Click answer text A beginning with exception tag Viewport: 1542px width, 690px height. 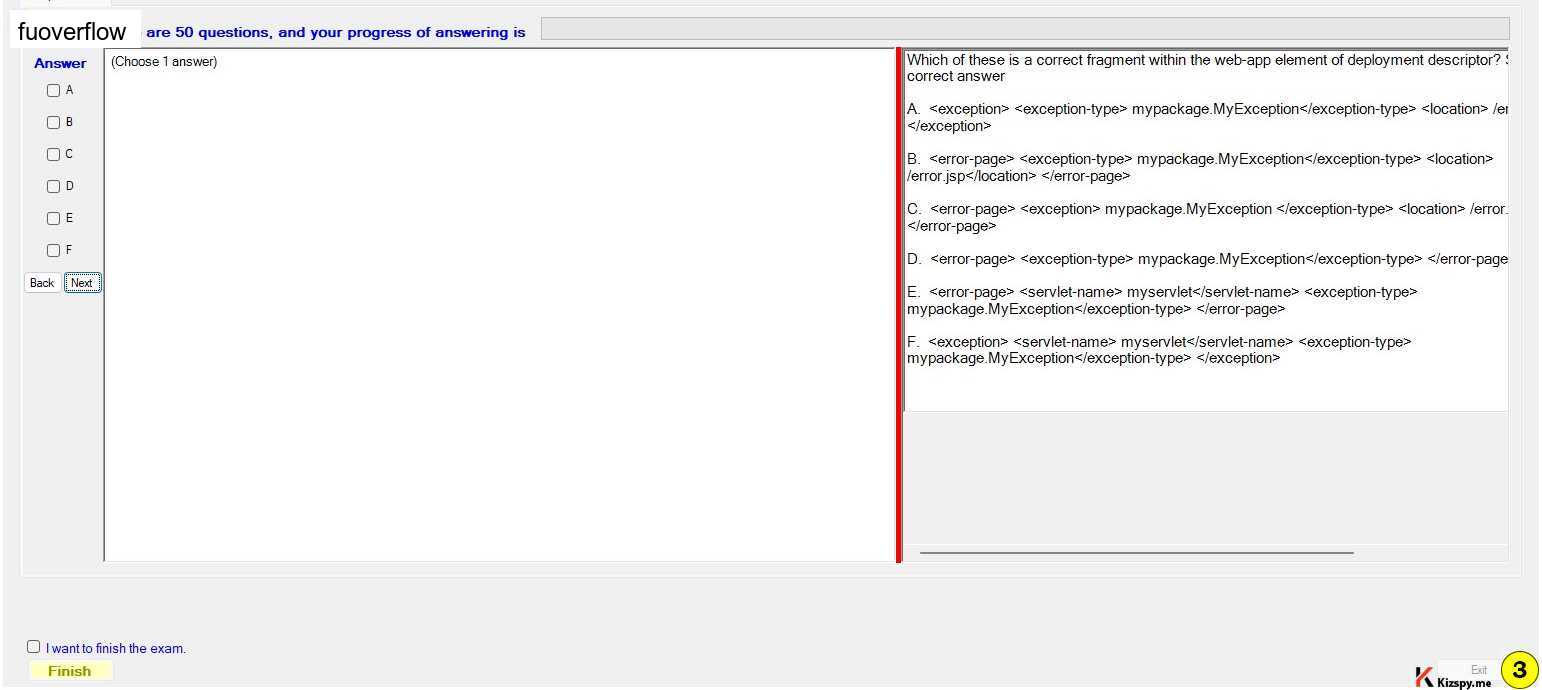1207,117
